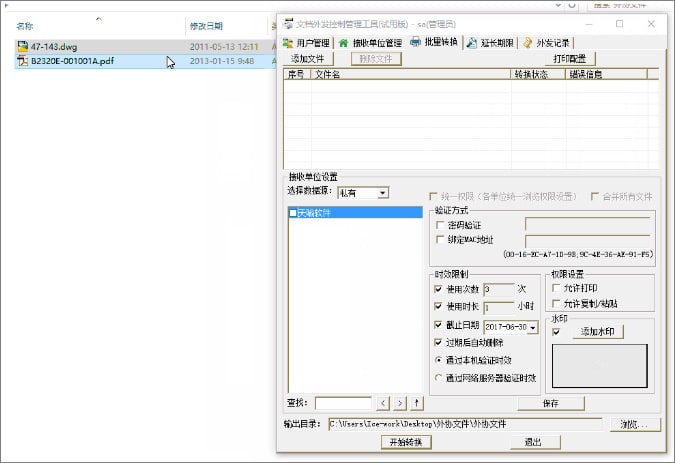Click the 输出目录 path field
675x463 pixels.
[465, 424]
